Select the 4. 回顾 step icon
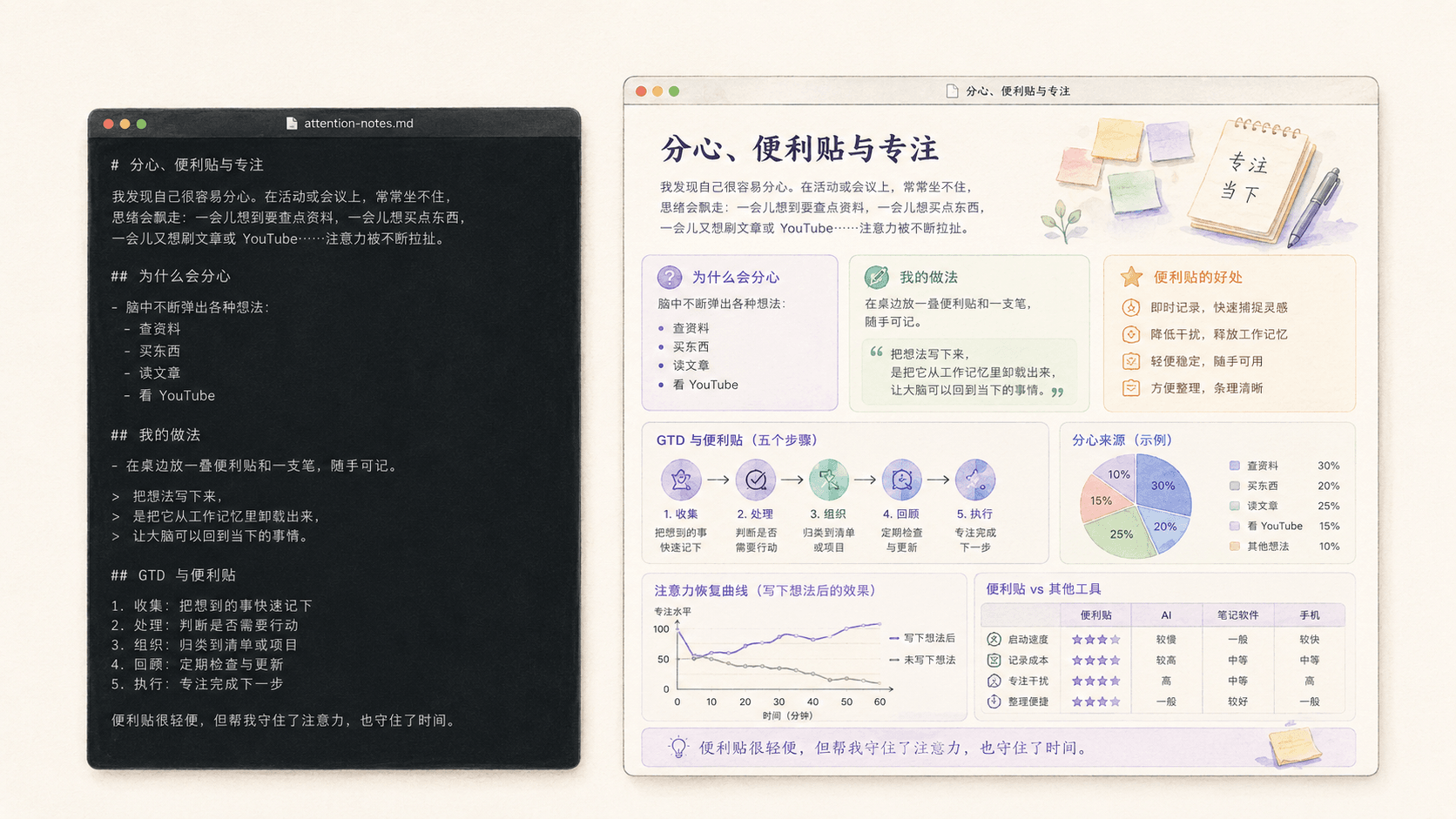This screenshot has height=819, width=1456. pyautogui.click(x=901, y=480)
